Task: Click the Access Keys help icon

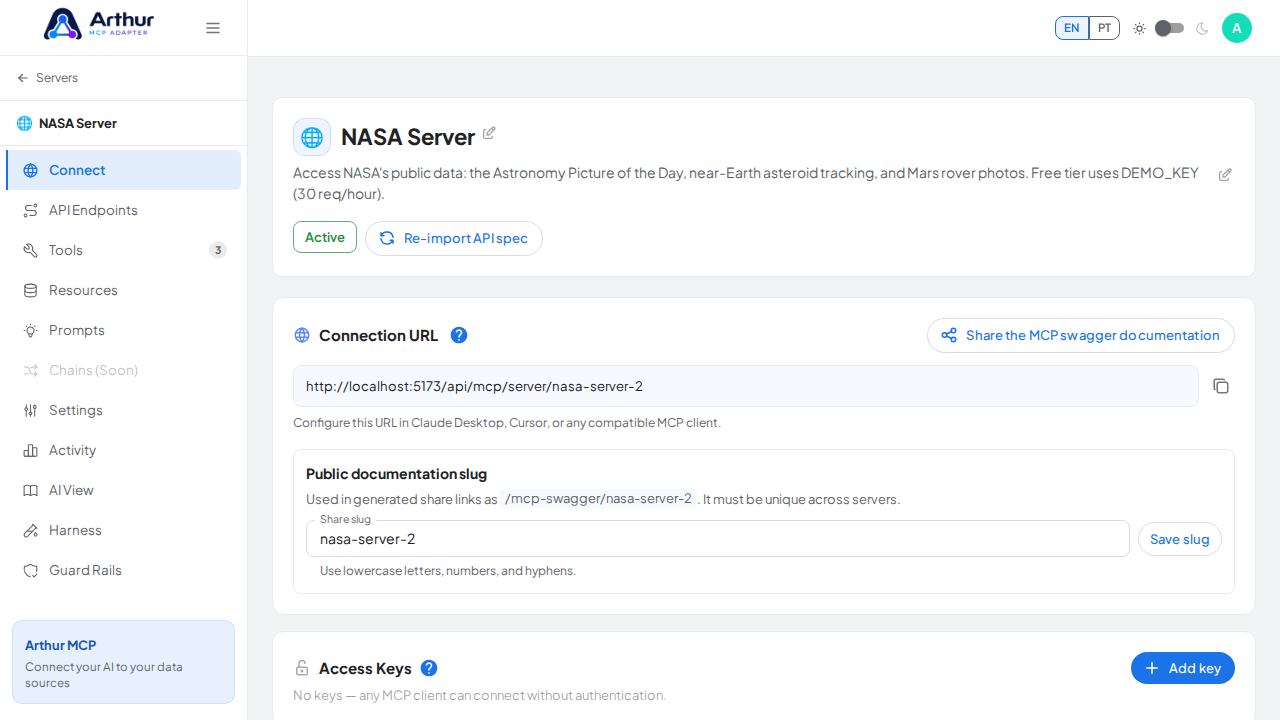Action: coord(429,668)
